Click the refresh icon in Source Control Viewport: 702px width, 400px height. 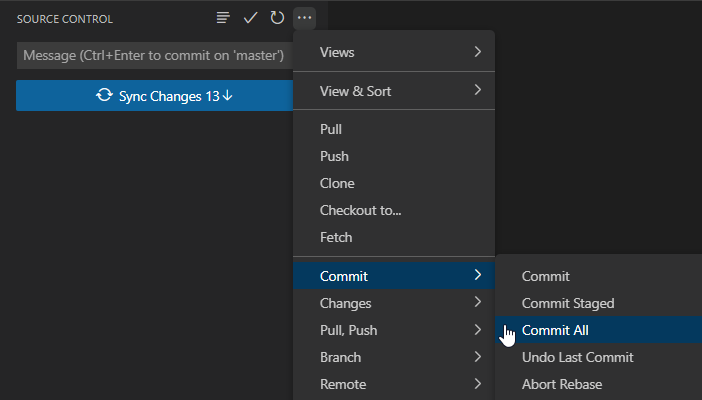pos(277,18)
